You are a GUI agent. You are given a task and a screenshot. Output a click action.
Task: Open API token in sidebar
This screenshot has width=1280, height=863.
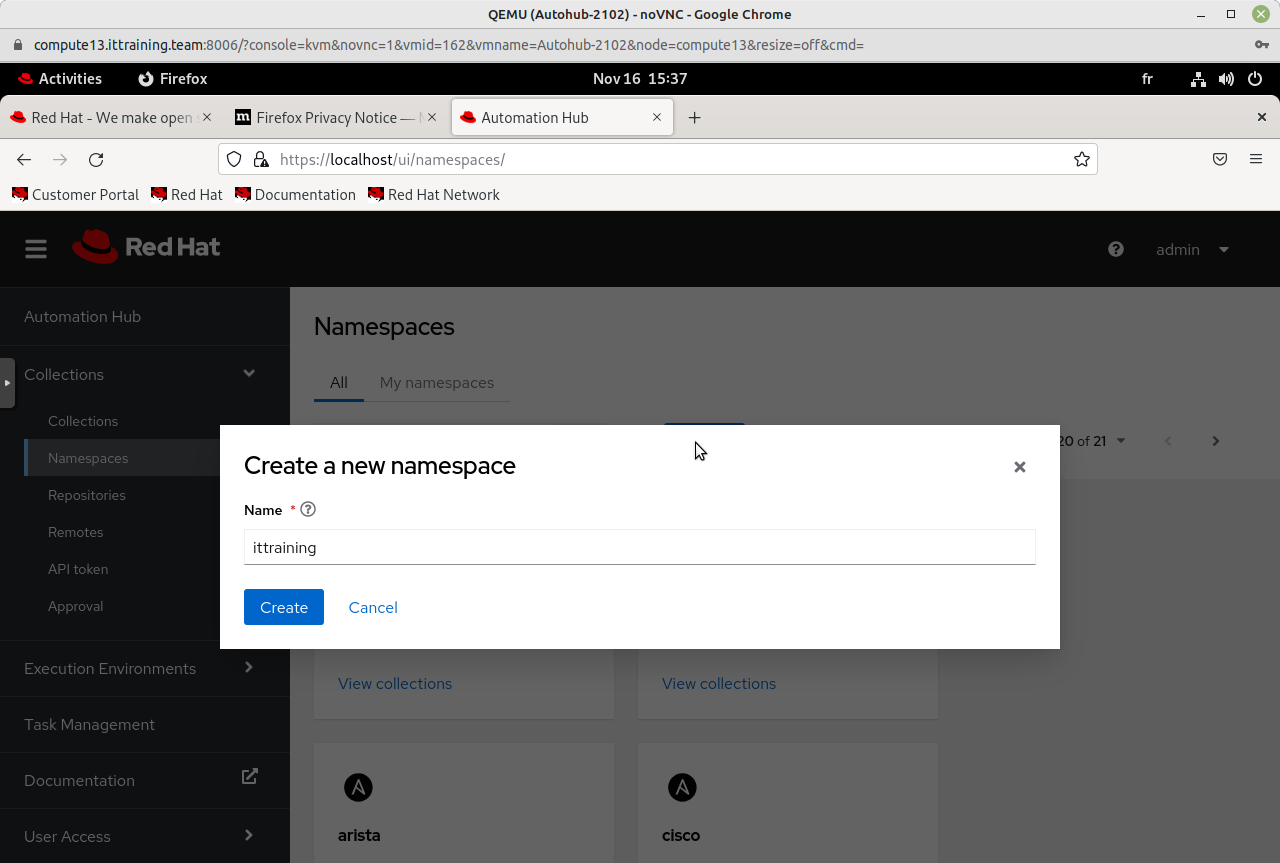78,569
